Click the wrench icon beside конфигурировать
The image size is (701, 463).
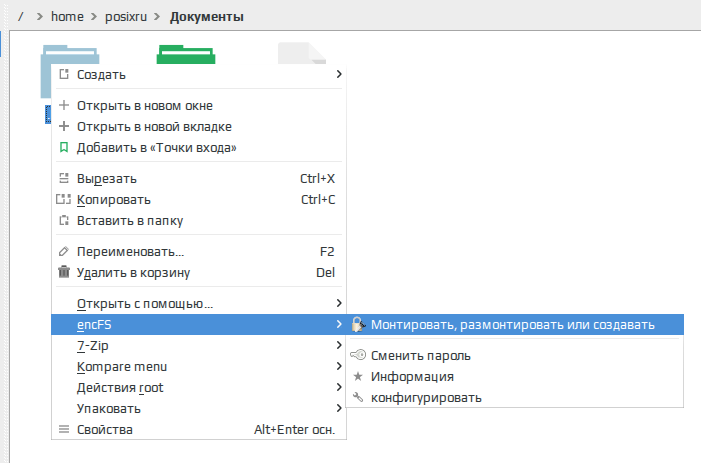pyautogui.click(x=358, y=397)
